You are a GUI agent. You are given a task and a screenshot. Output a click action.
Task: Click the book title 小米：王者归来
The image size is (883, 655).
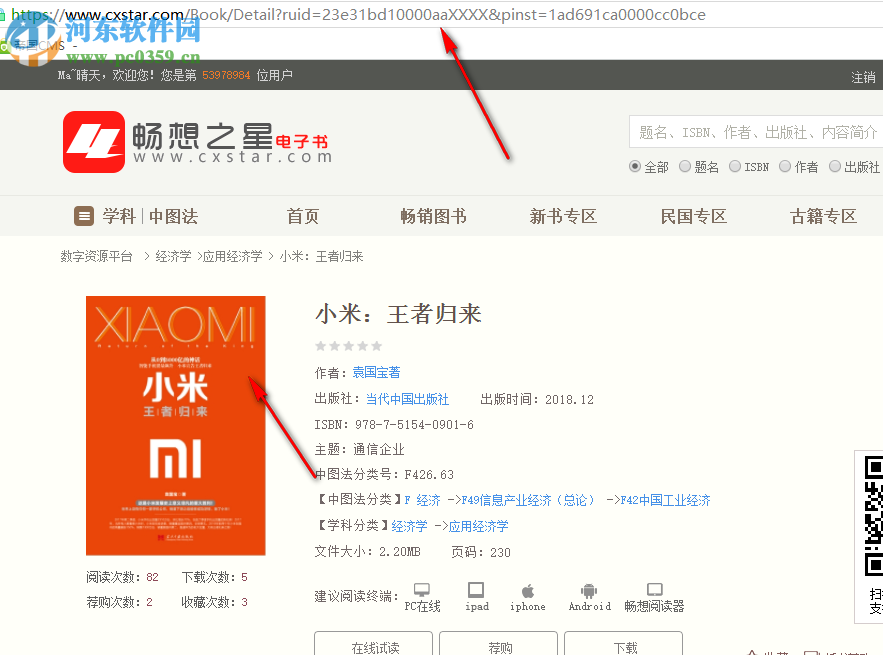coord(398,314)
